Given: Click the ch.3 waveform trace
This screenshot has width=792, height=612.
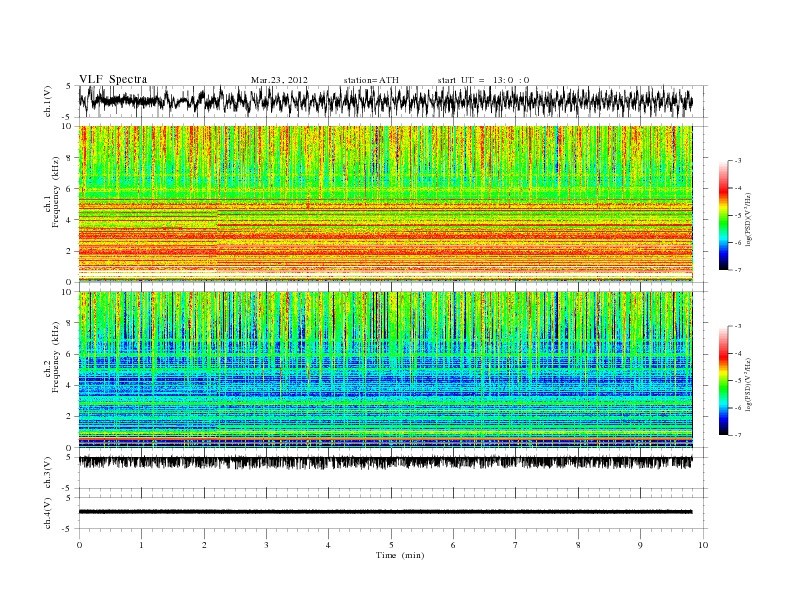Looking at the screenshot, I should coord(386,462).
